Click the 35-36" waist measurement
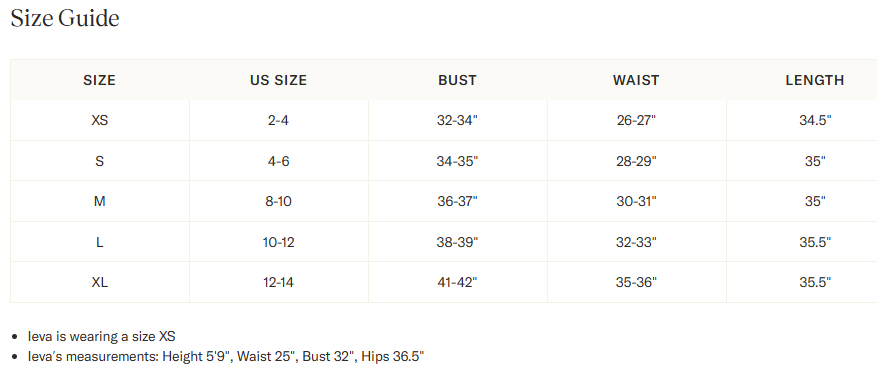The image size is (877, 388). click(636, 282)
